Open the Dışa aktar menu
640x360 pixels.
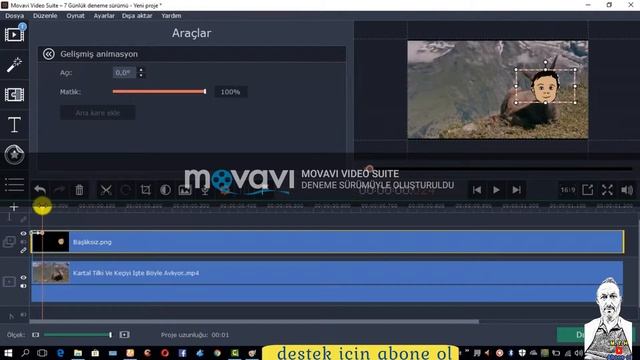137,16
